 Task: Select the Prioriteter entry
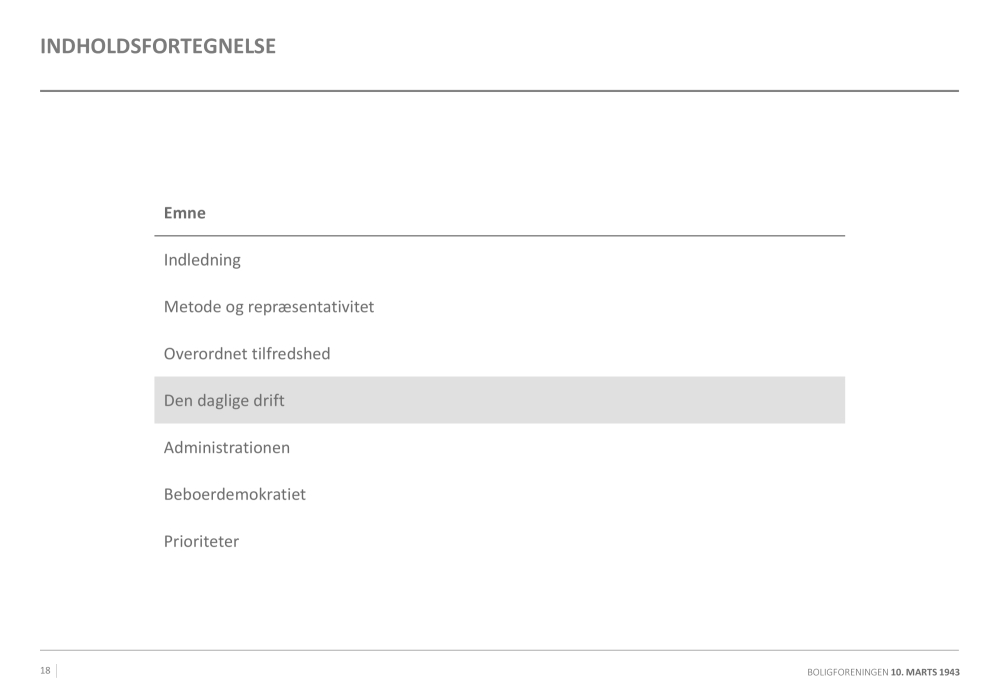coord(201,542)
